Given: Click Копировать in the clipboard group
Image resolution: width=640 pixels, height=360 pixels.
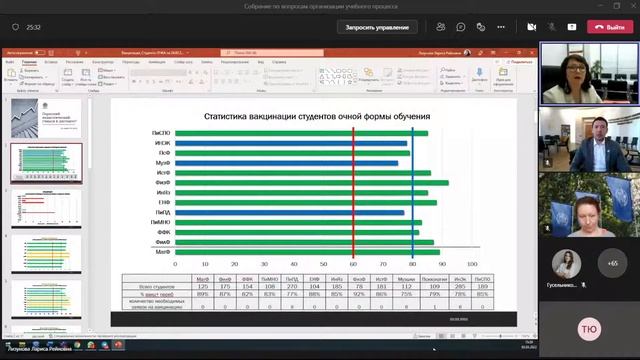Looking at the screenshot, I should click(32, 77).
